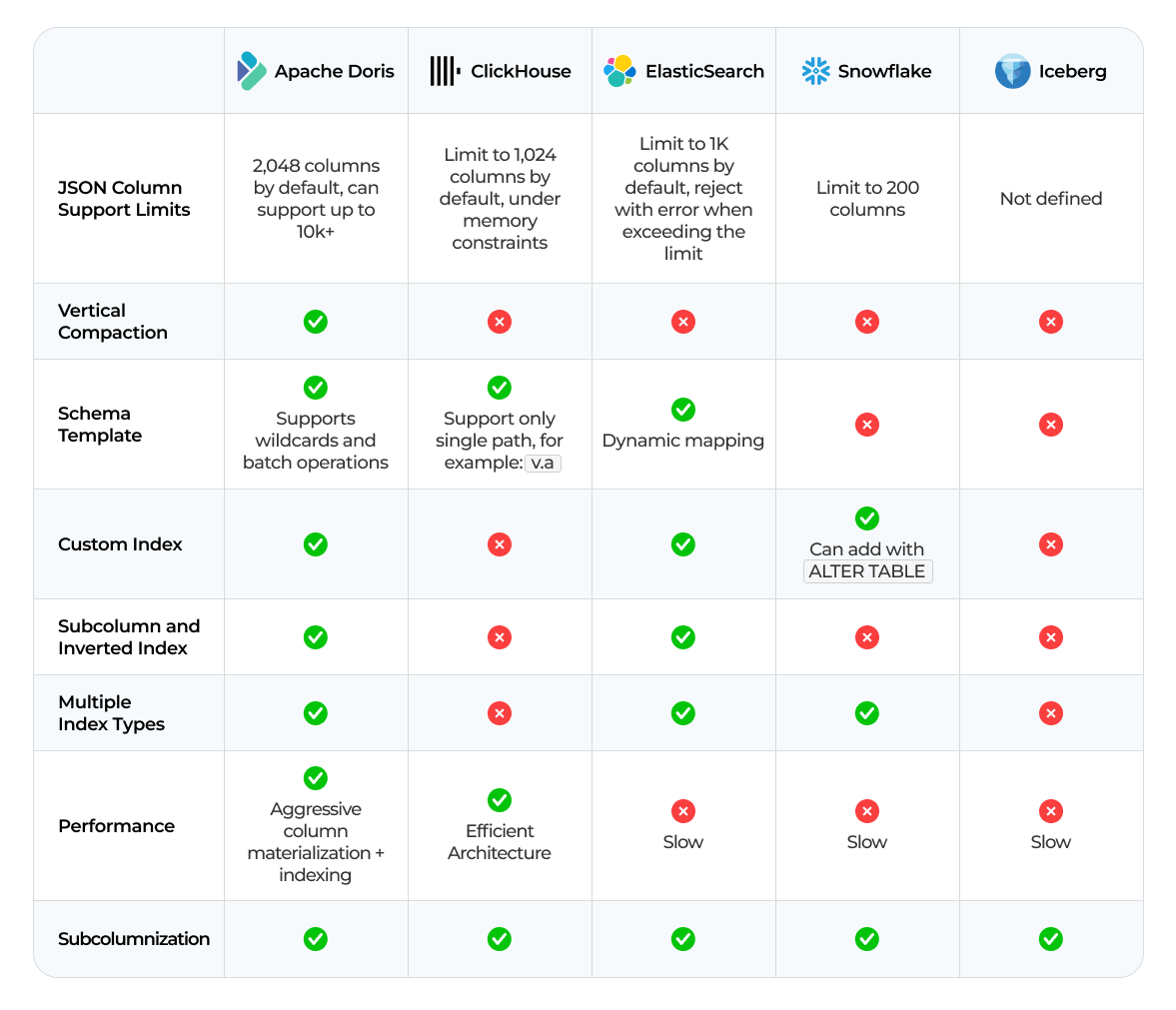
Task: Click the Performance row header
Action: (x=116, y=826)
